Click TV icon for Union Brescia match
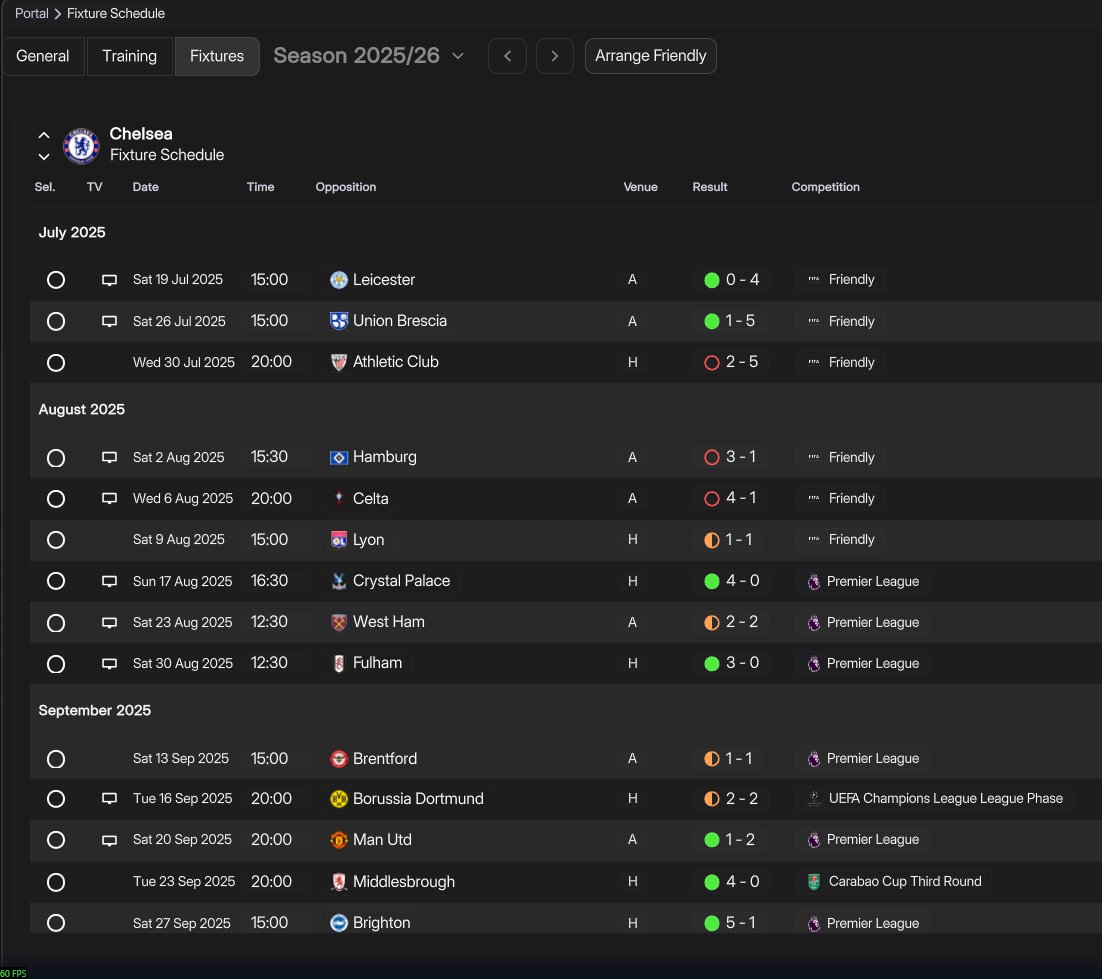 pyautogui.click(x=109, y=321)
